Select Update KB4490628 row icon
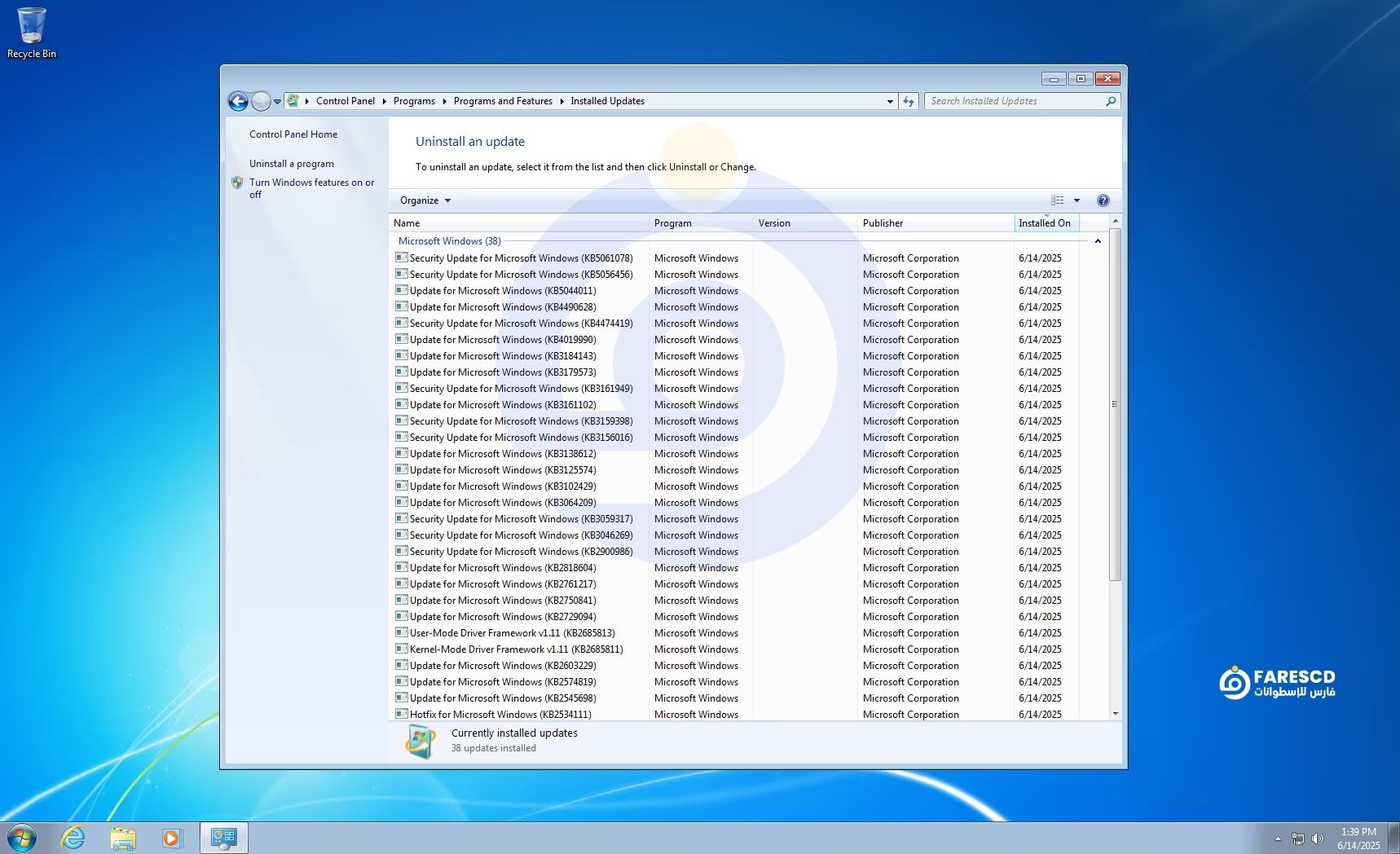This screenshot has width=1400, height=854. (401, 306)
